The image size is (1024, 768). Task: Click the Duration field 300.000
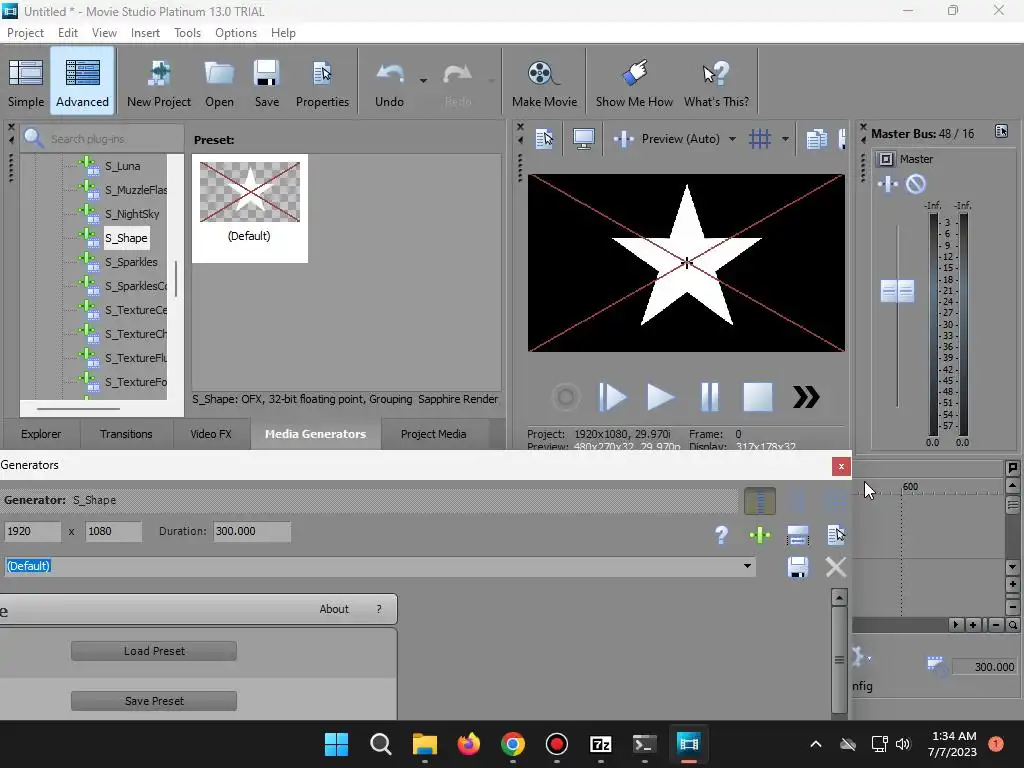252,531
